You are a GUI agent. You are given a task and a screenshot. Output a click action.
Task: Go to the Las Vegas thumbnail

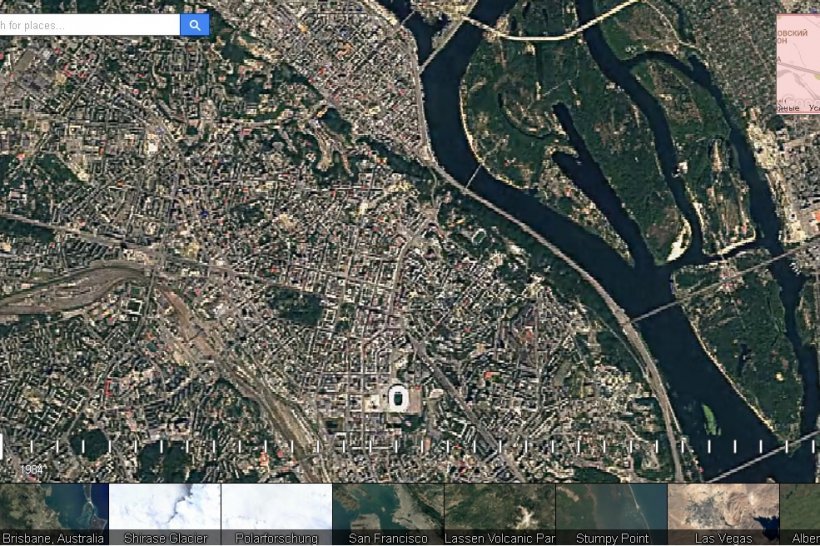pyautogui.click(x=722, y=514)
